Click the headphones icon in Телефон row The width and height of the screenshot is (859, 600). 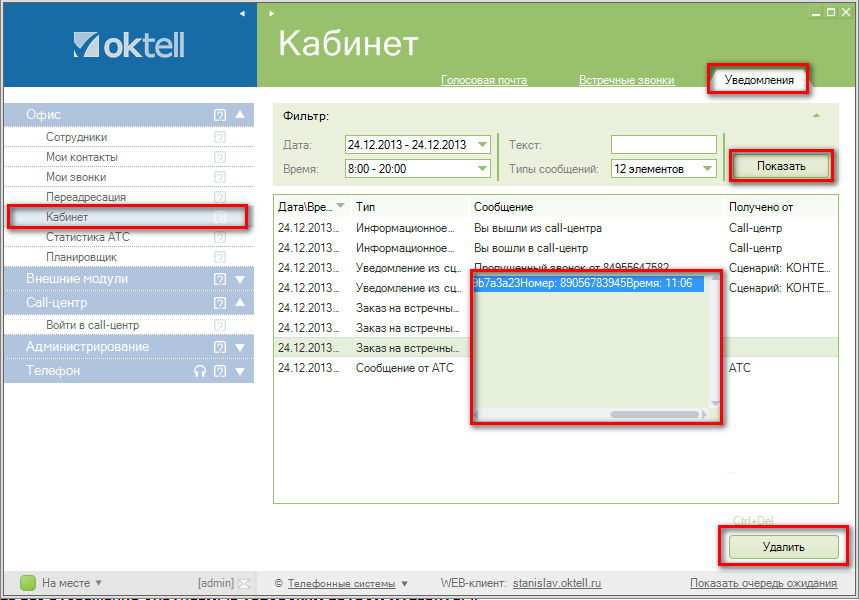(x=200, y=371)
